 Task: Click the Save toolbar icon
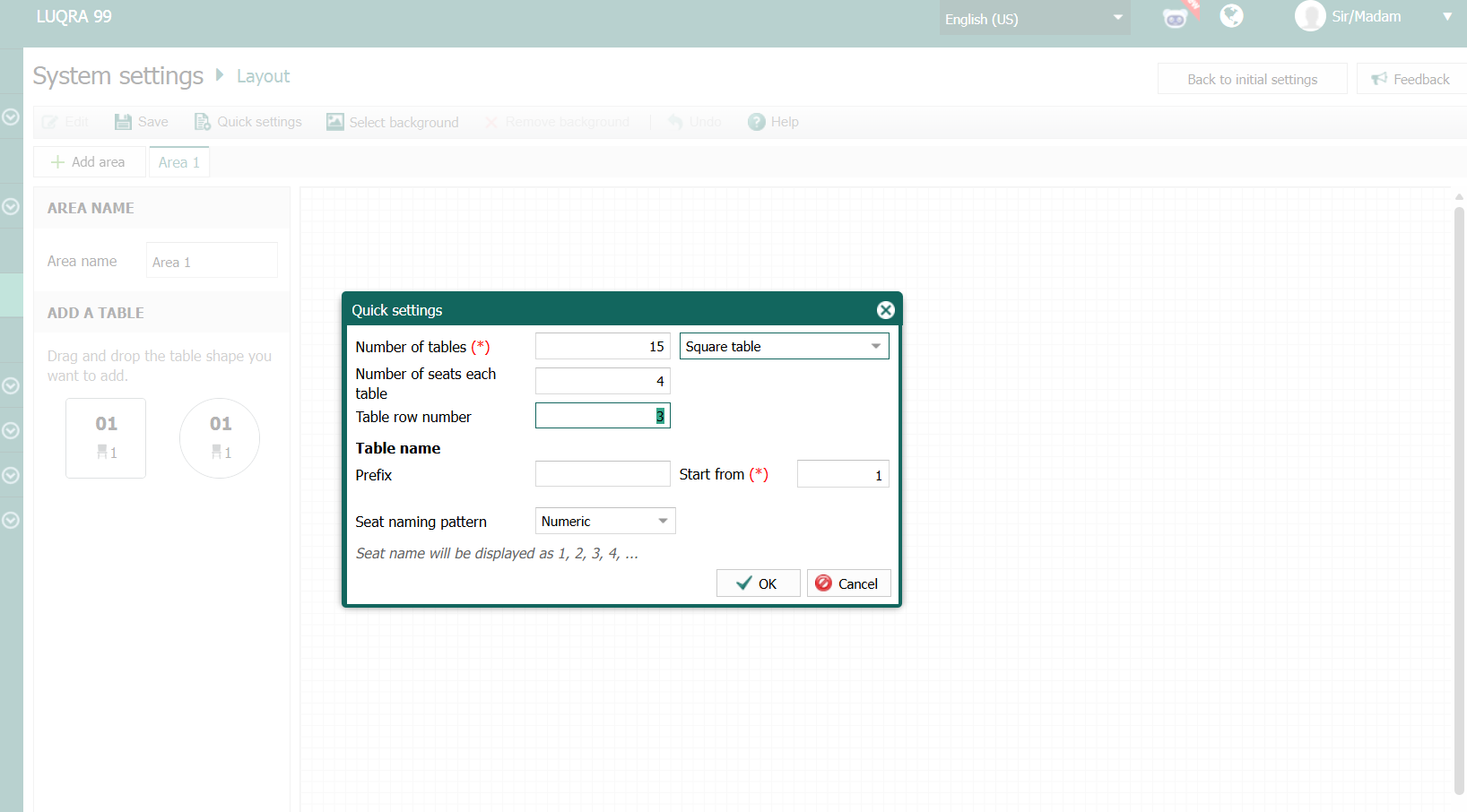coord(123,122)
